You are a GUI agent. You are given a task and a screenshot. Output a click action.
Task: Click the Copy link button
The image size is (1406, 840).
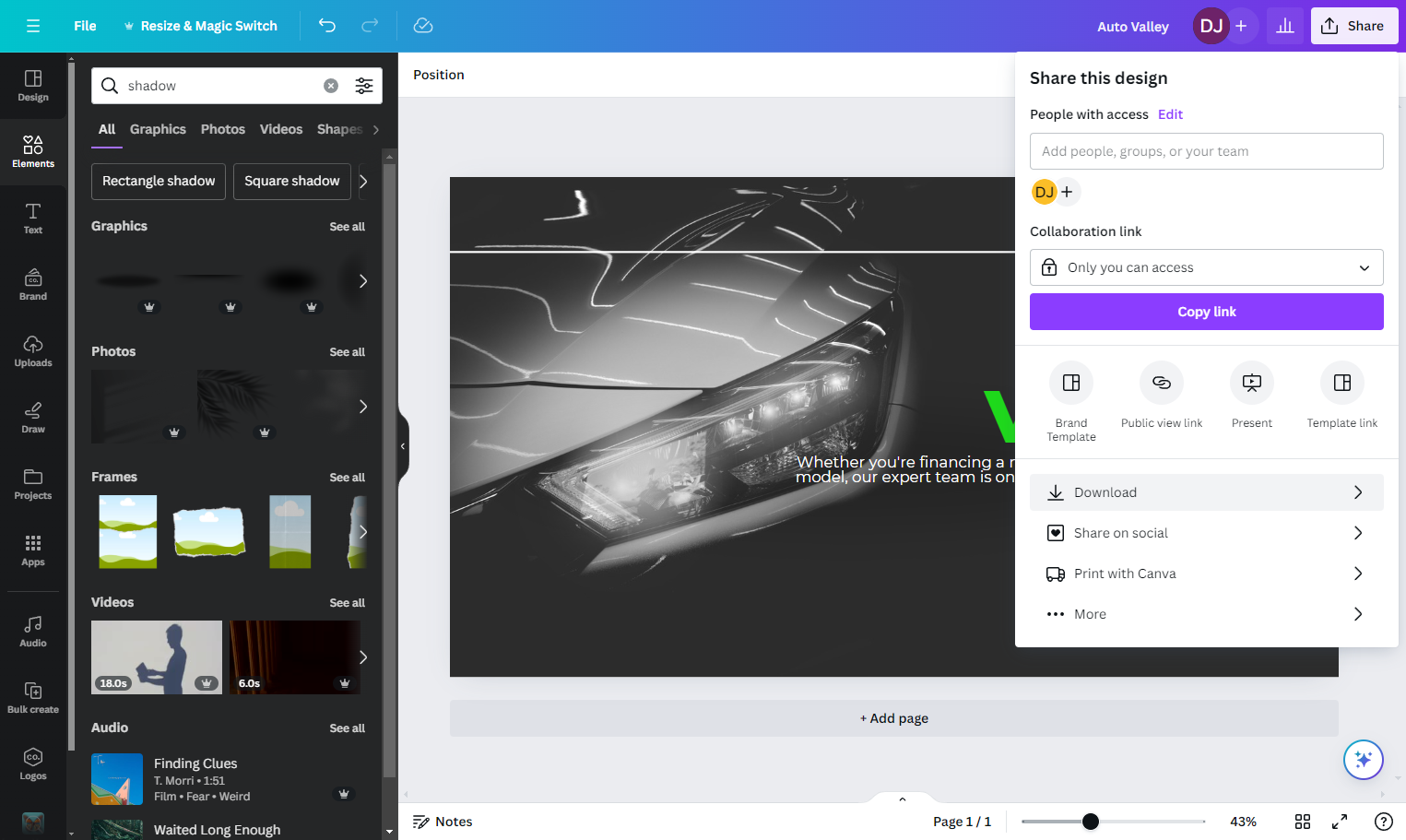coord(1207,312)
